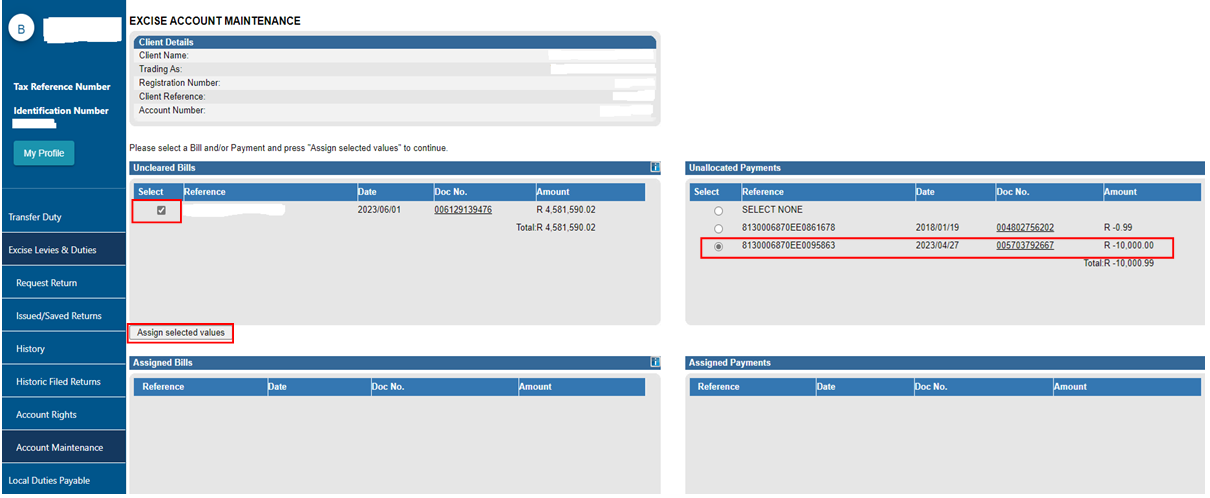Toggle the Uncleared Bills select checkbox
The image size is (1210, 498).
click(x=161, y=210)
